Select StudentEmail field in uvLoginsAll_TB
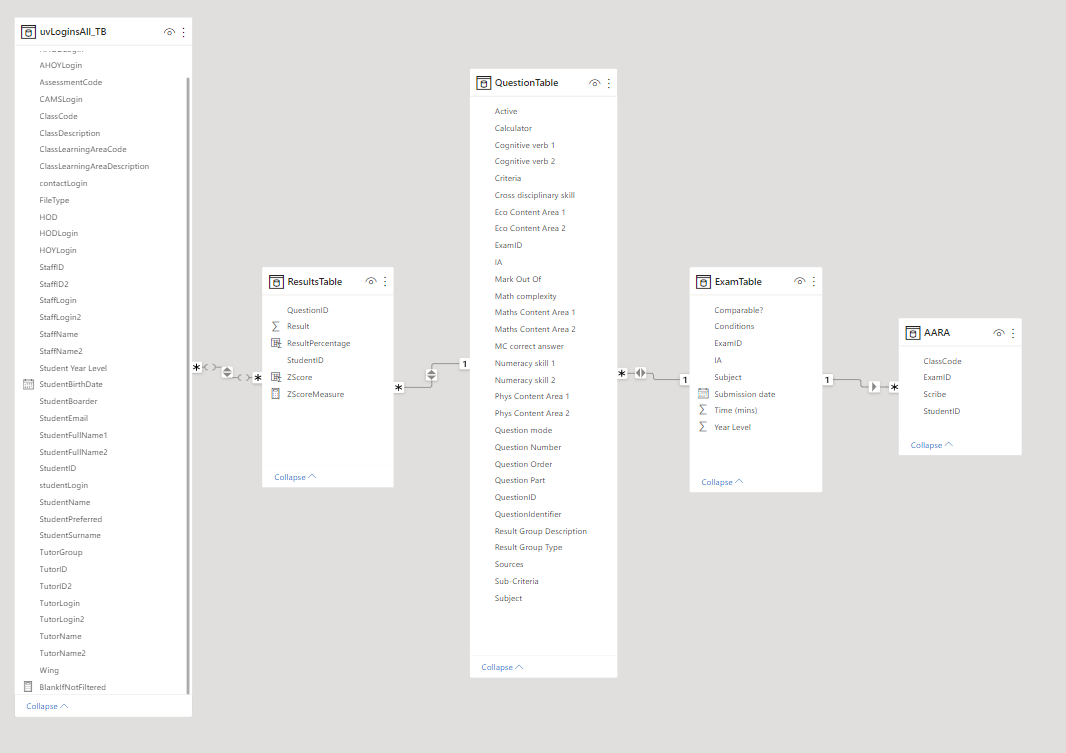The height and width of the screenshot is (753, 1066). coord(63,418)
